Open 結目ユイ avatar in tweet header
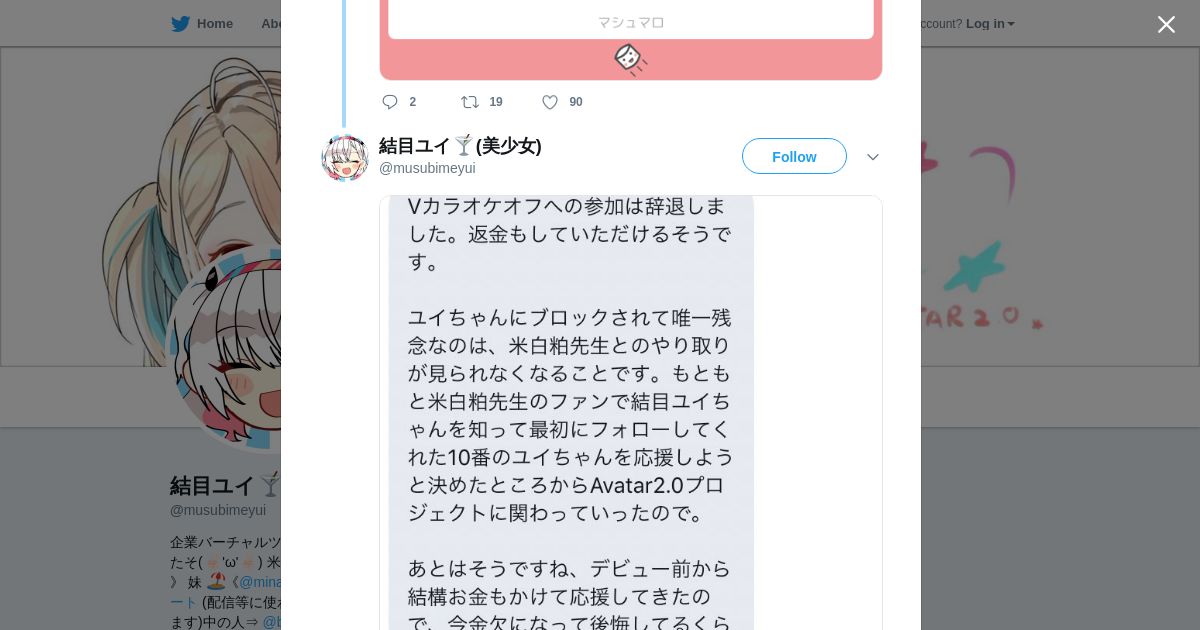This screenshot has height=630, width=1200. [x=345, y=157]
